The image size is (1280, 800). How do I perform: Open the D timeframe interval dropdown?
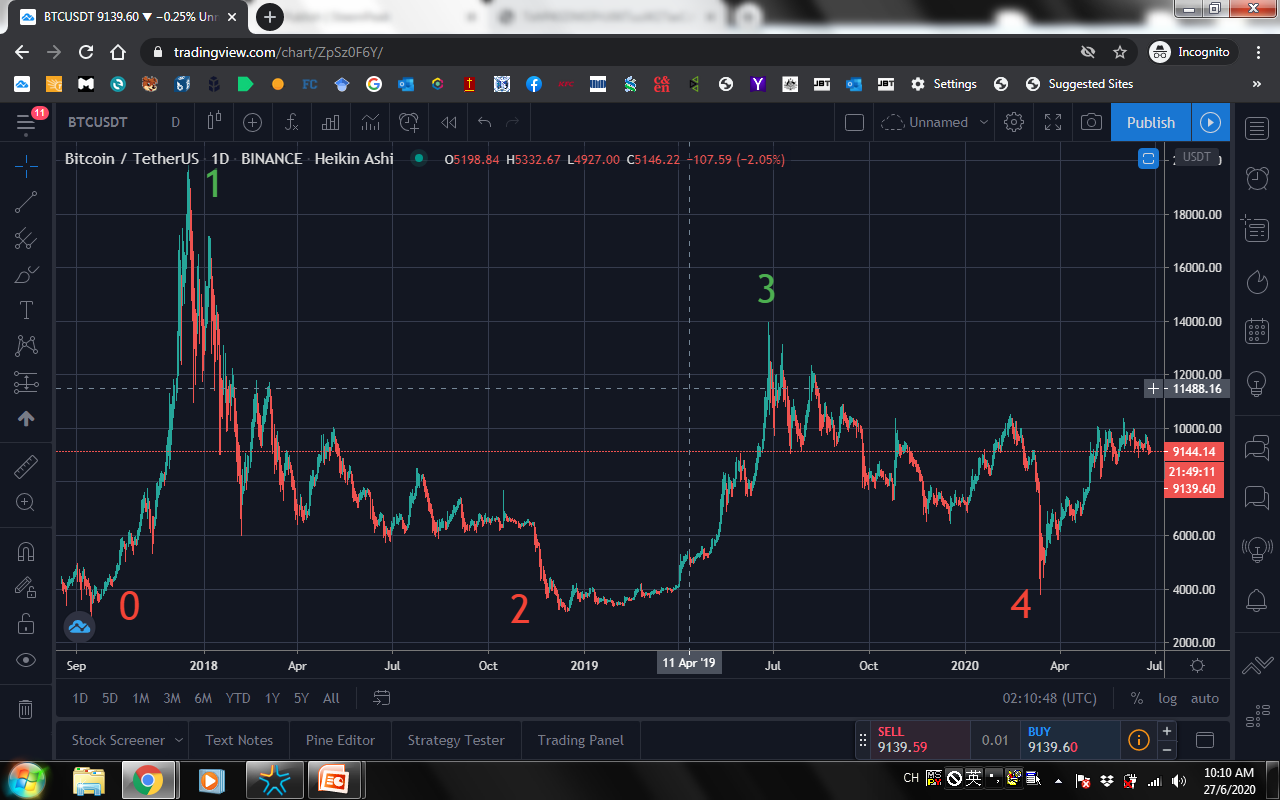coord(175,122)
